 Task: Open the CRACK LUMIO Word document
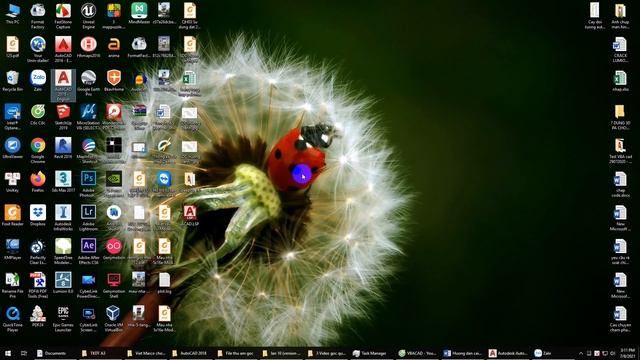click(620, 49)
